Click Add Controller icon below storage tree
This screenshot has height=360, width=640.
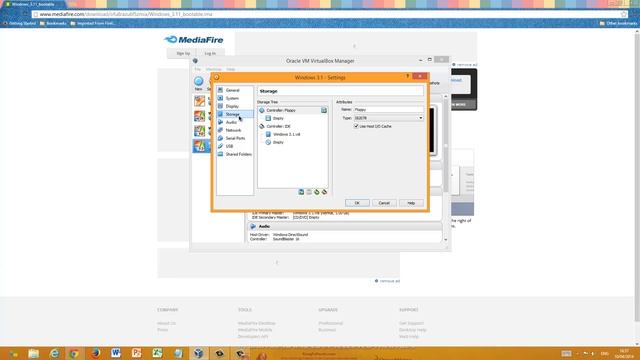301,192
